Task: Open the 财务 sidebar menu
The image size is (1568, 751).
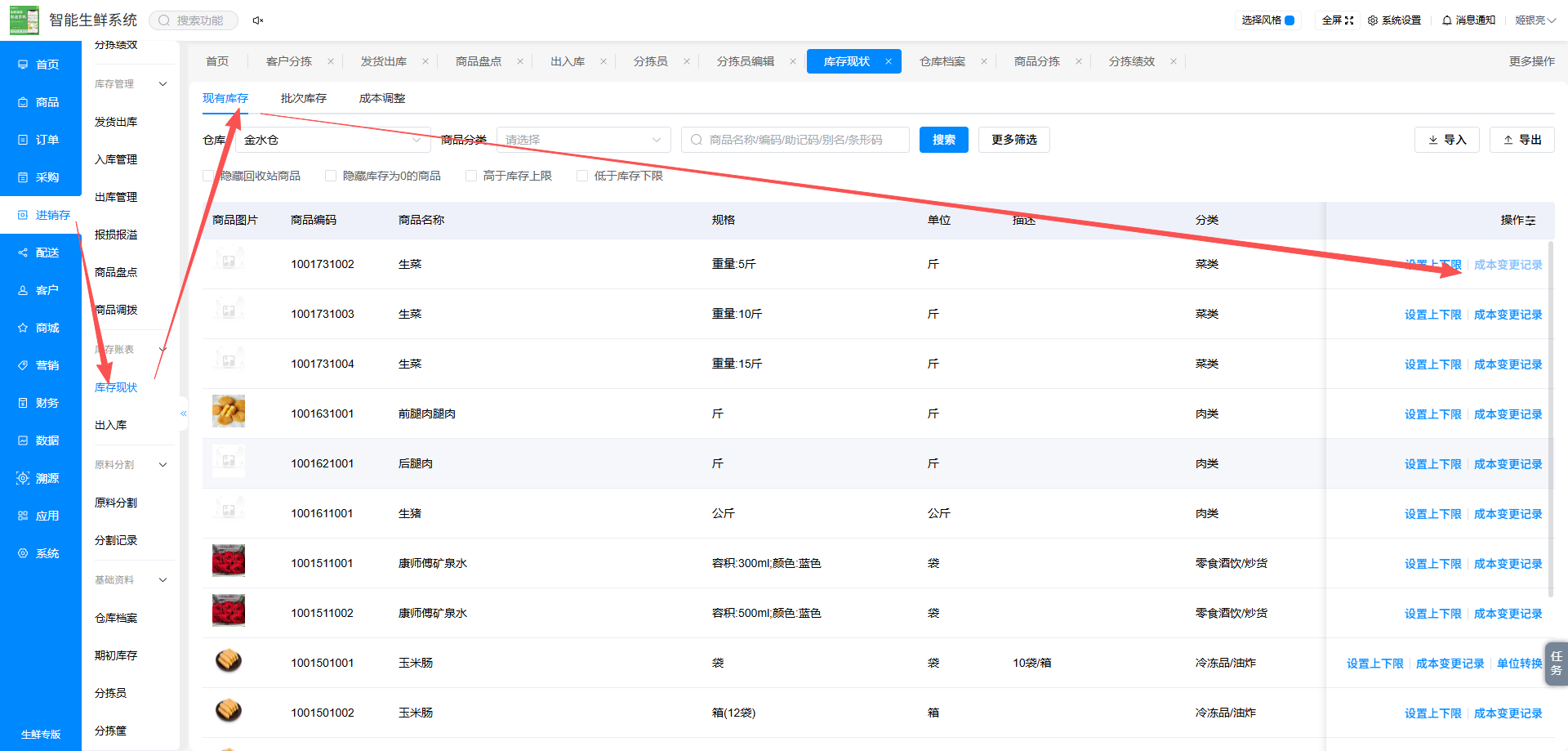Action: 39,403
